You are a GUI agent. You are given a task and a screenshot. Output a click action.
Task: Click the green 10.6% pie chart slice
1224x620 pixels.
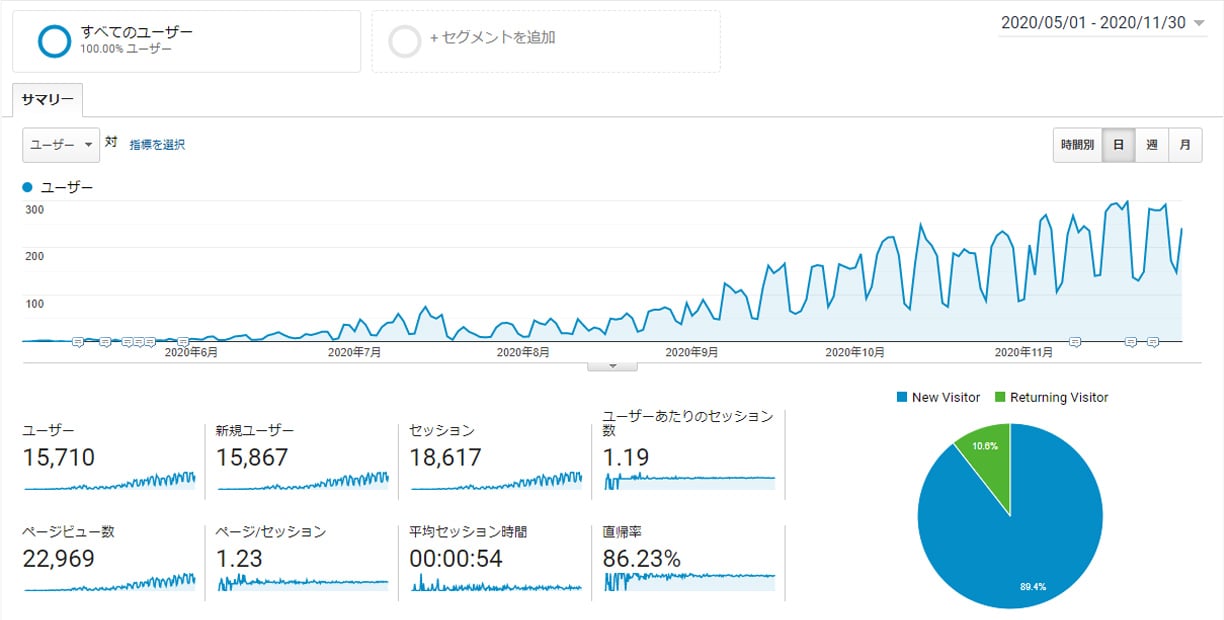[x=985, y=448]
